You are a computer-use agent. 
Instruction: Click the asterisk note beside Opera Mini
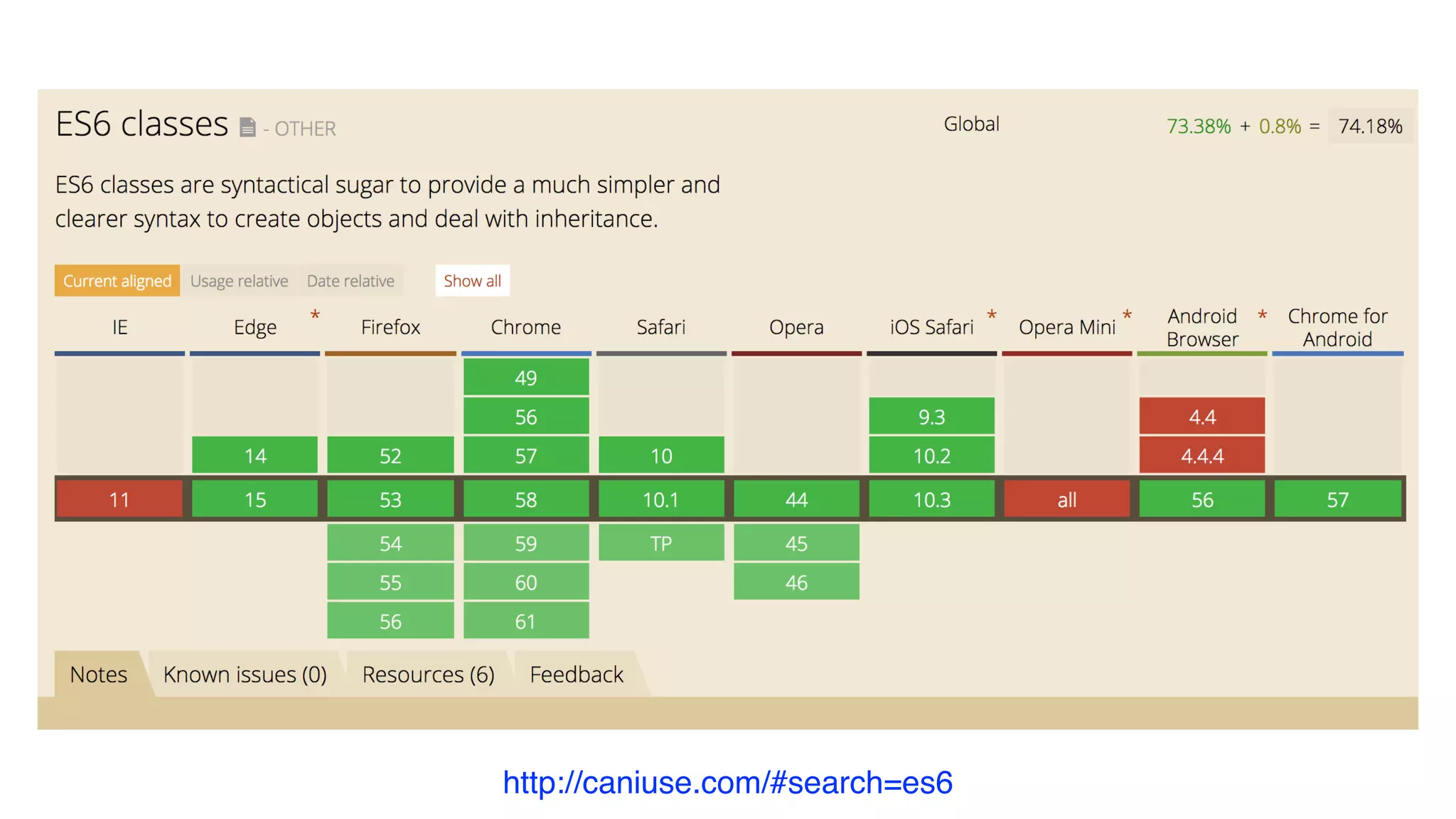tap(1127, 315)
